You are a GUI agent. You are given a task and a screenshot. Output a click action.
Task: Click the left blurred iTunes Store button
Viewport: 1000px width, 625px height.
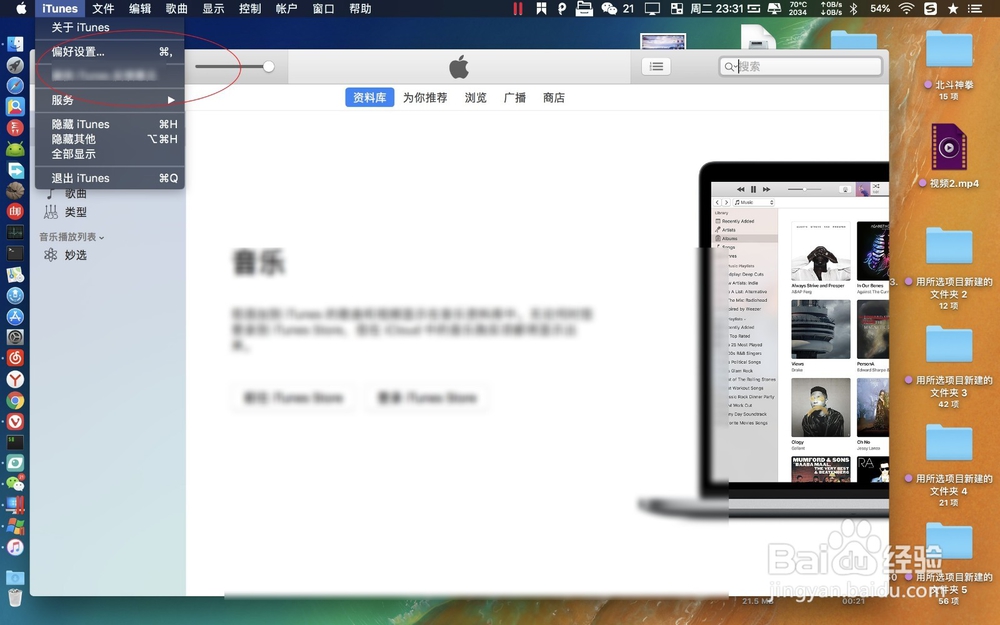293,398
